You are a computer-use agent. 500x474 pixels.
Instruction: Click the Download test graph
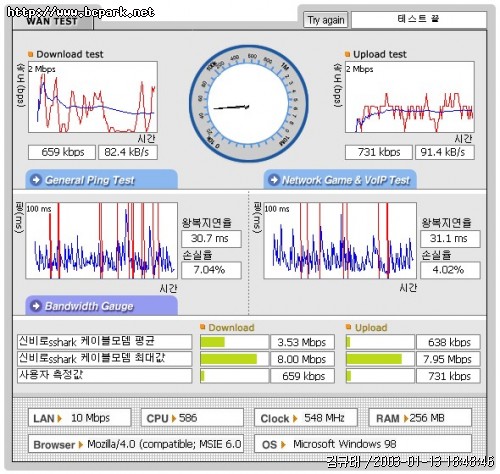(93, 97)
